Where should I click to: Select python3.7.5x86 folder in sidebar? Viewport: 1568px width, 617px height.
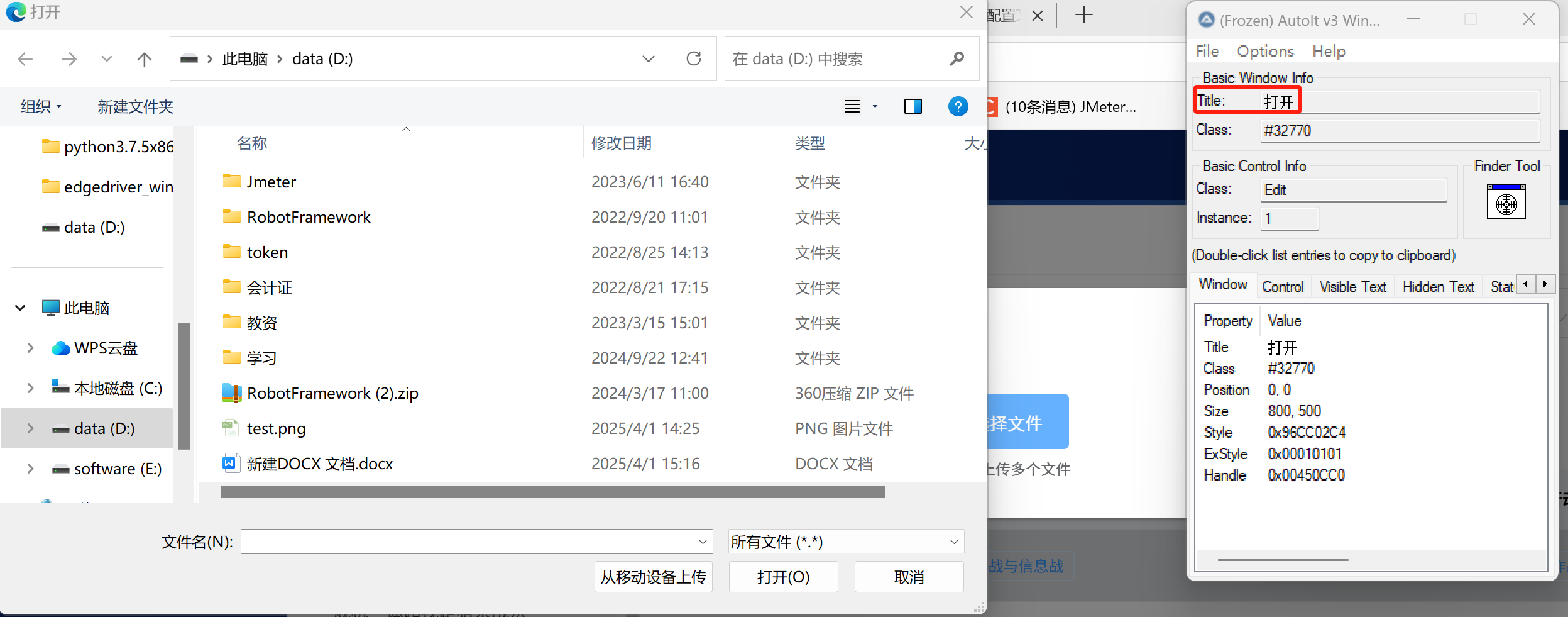point(107,147)
